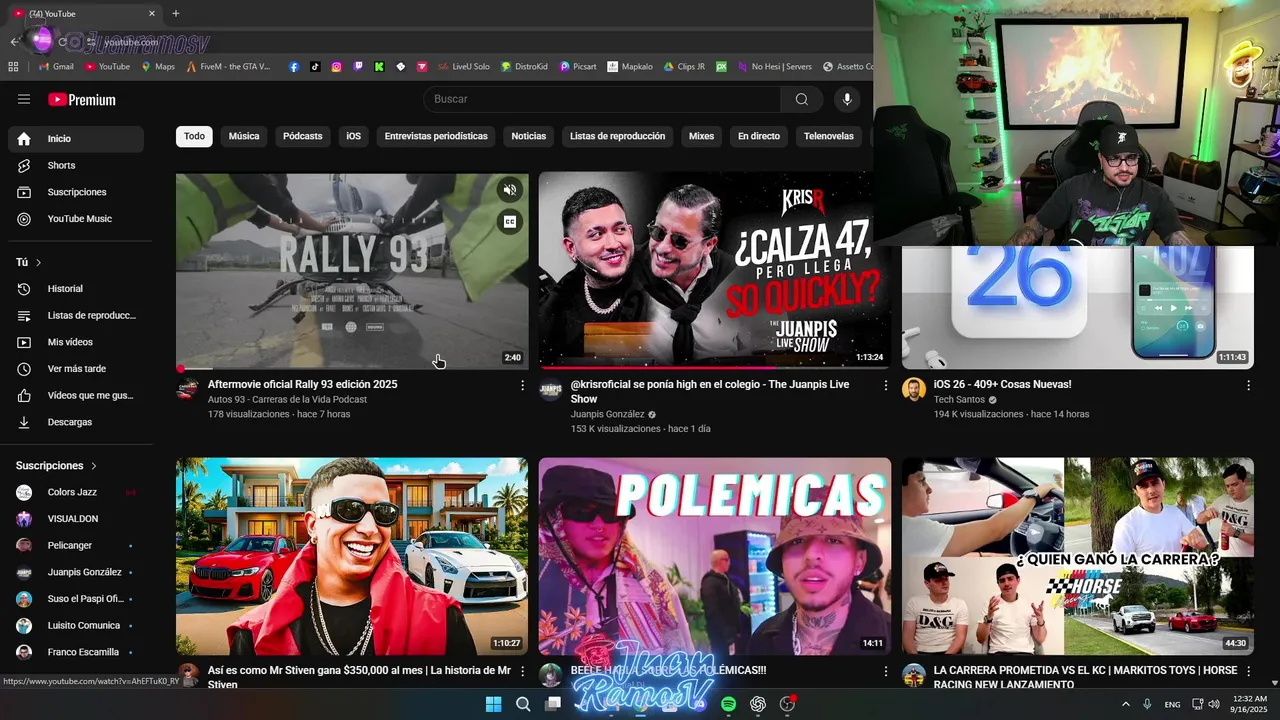Open the iOS 26 video thumbnail
Image resolution: width=1280 pixels, height=720 pixels.
(1078, 308)
